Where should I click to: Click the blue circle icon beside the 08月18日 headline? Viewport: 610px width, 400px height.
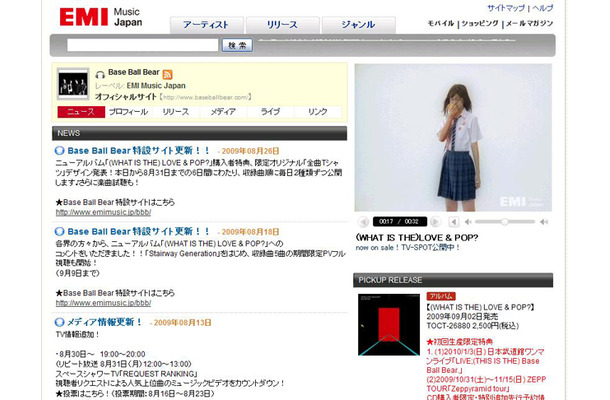click(x=60, y=232)
